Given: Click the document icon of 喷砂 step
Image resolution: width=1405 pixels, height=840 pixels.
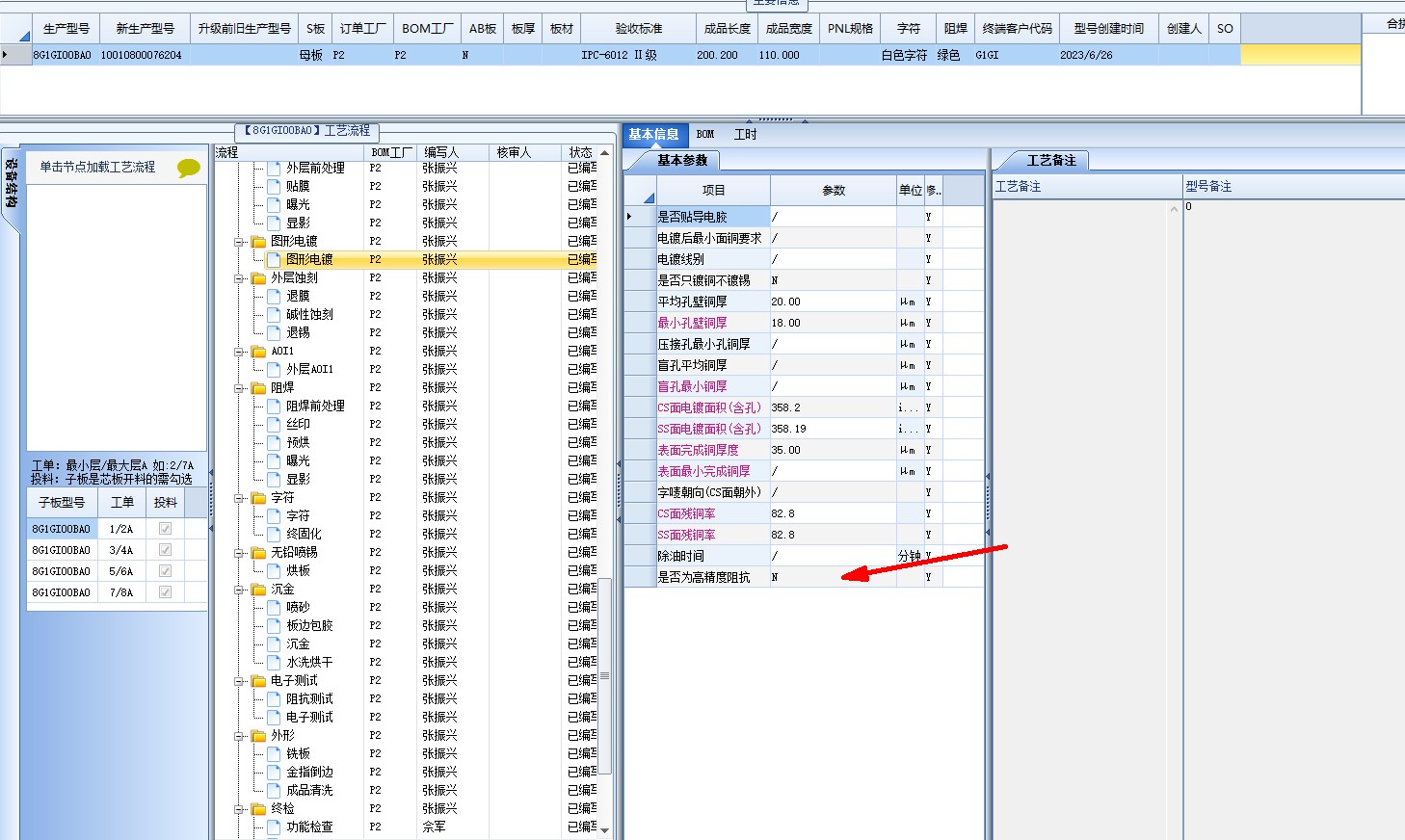Looking at the screenshot, I should [274, 607].
